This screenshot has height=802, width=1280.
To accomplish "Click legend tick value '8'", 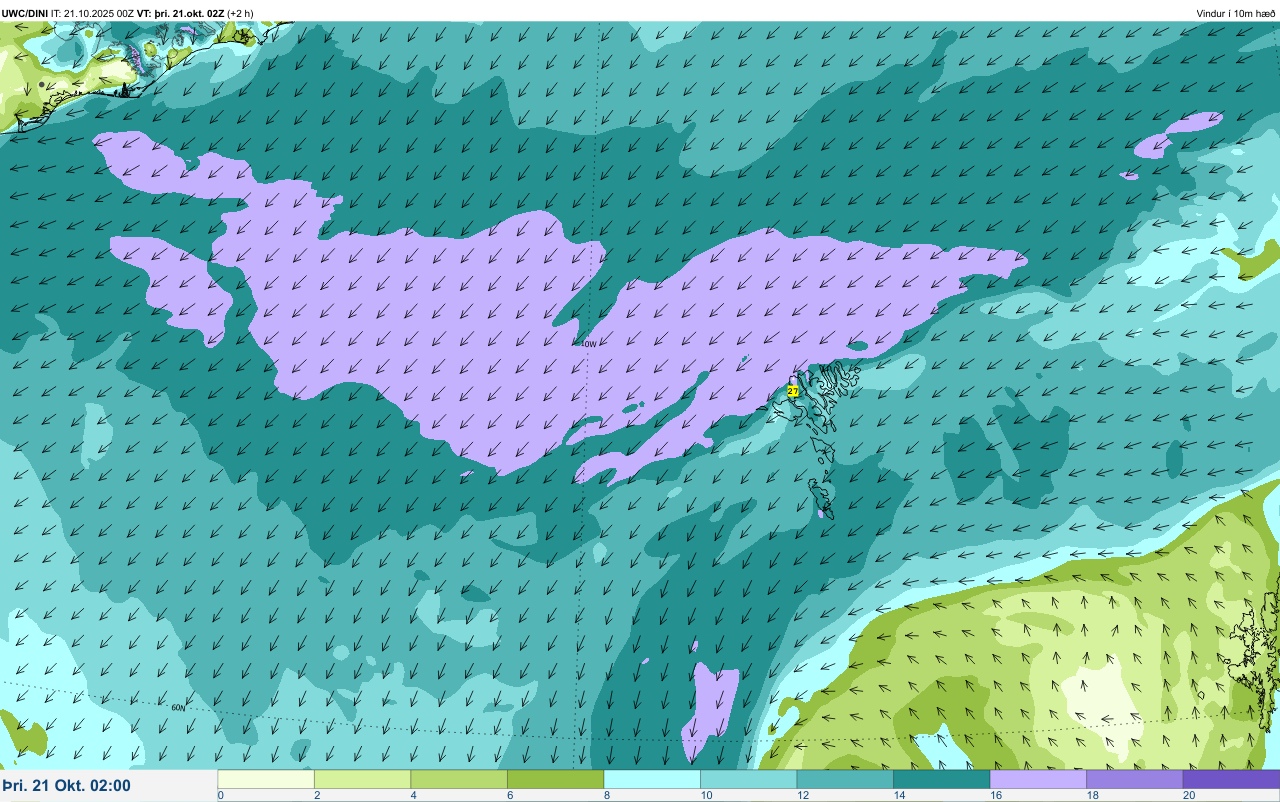I will point(606,796).
